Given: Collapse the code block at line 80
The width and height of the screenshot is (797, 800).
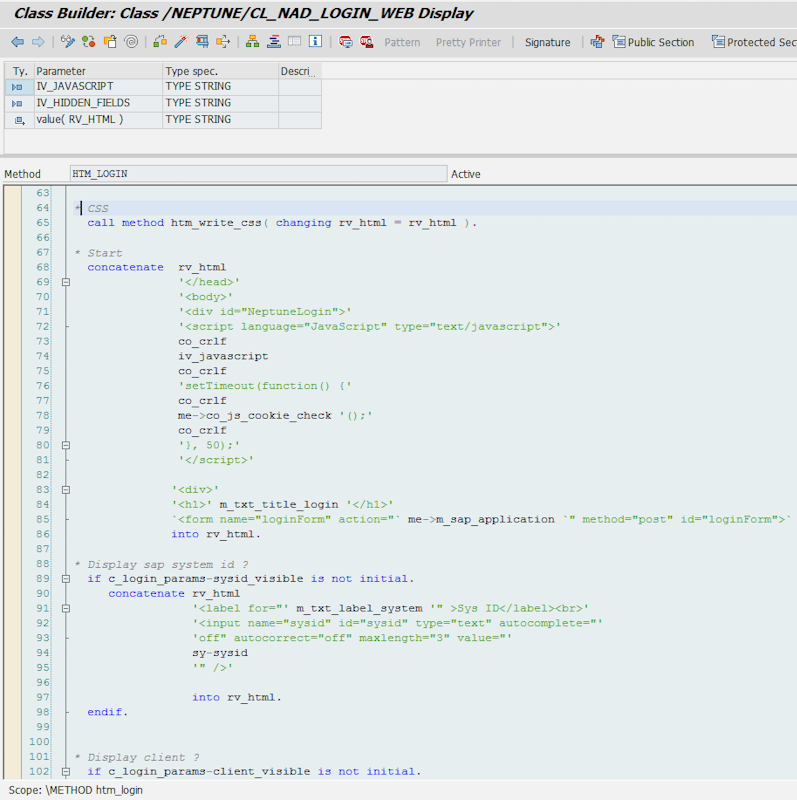Looking at the screenshot, I should (66, 445).
